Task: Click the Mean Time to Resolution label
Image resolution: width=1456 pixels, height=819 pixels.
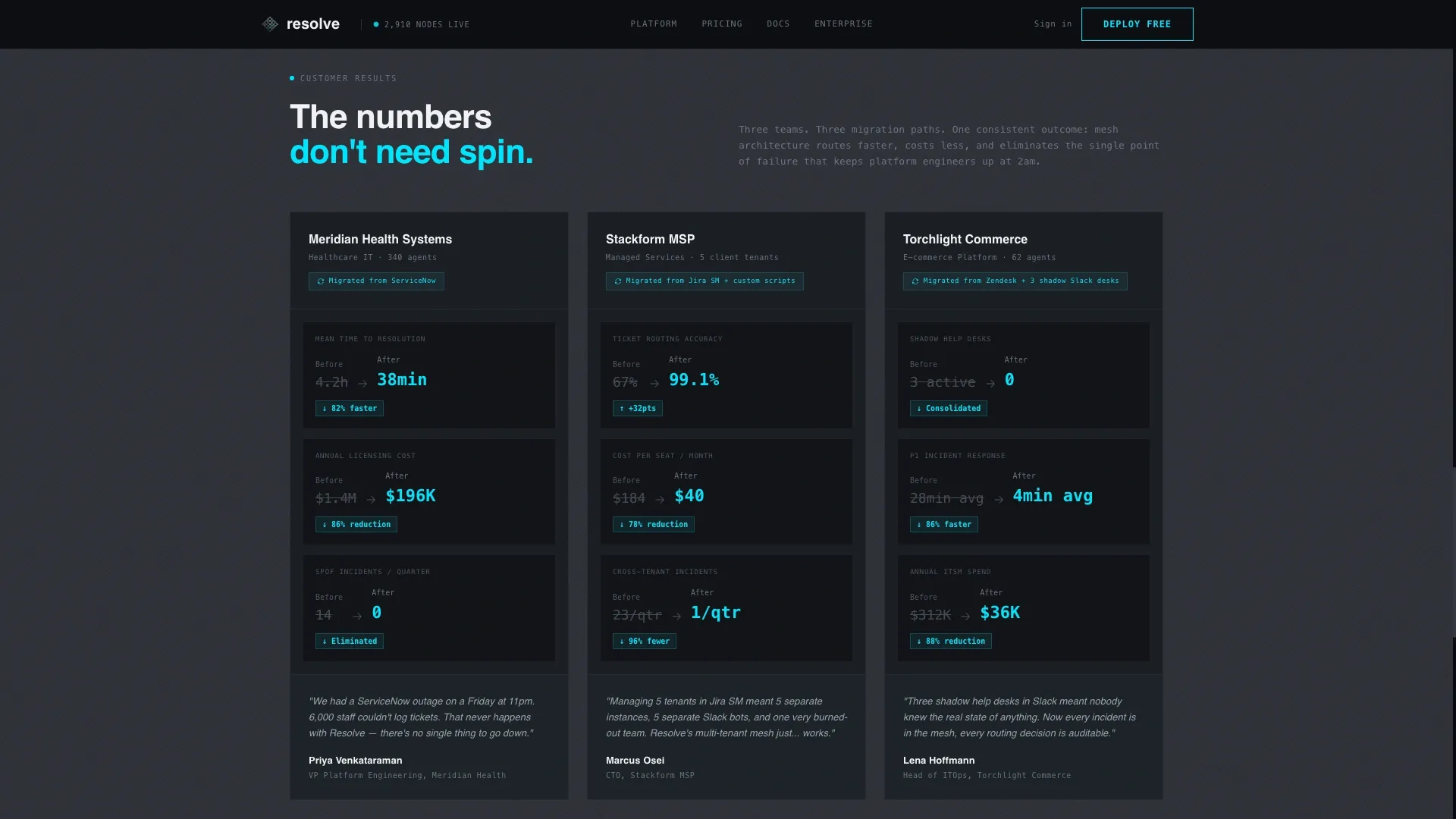Action: pyautogui.click(x=370, y=339)
